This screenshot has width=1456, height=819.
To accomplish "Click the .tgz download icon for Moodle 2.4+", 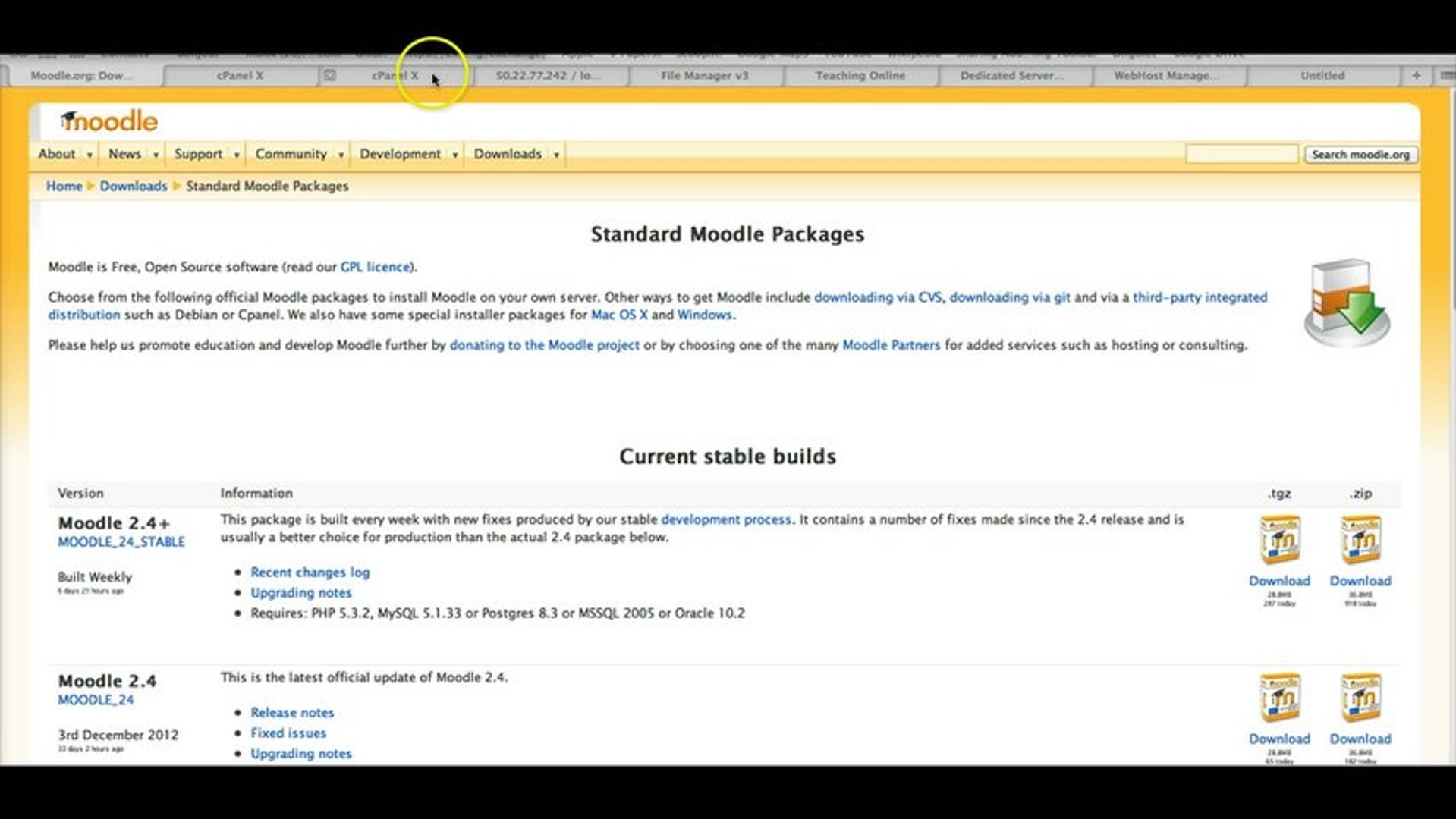I will [1279, 540].
